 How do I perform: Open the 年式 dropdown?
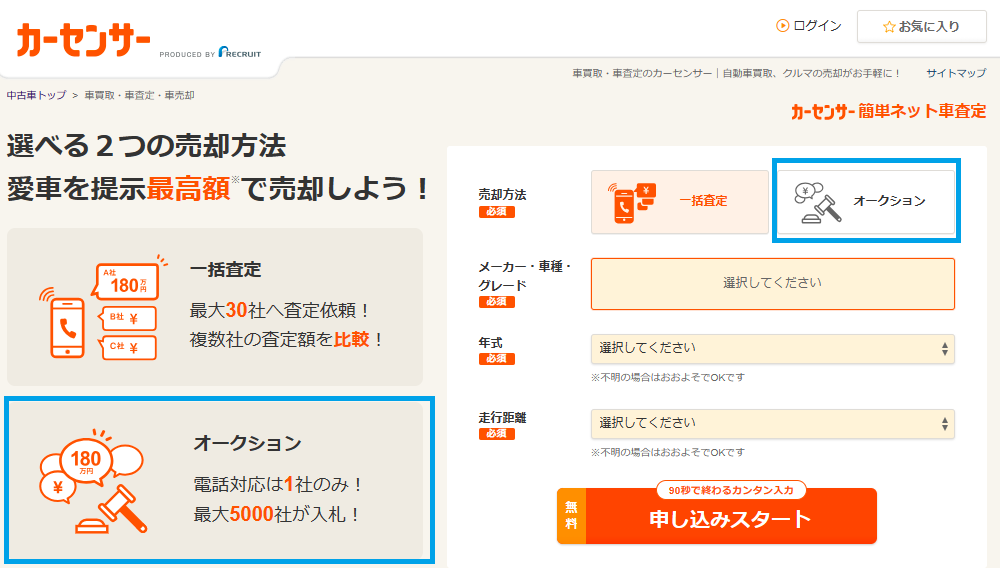pyautogui.click(x=772, y=349)
